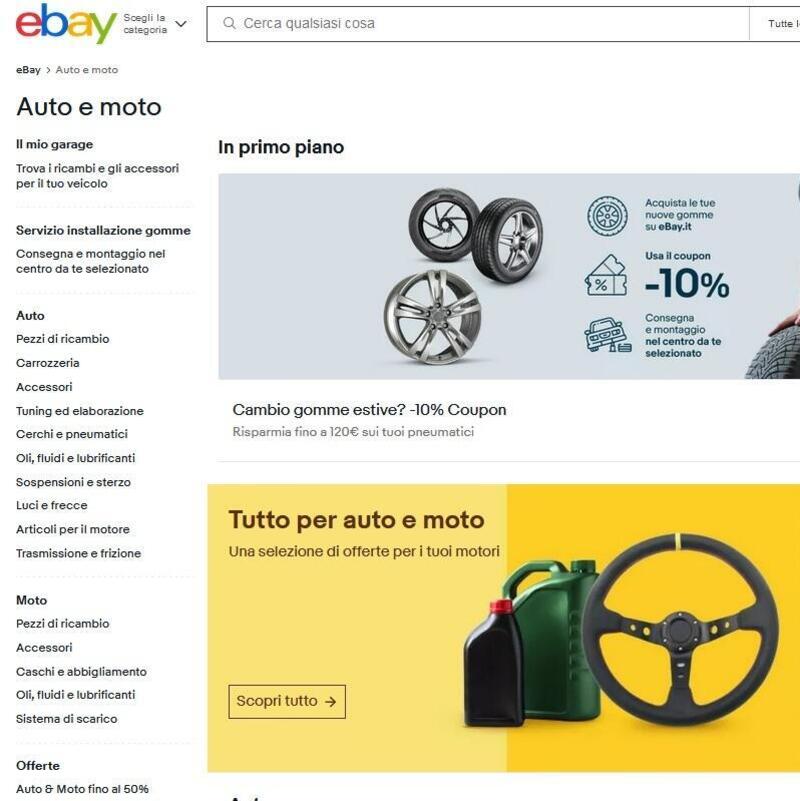Click the percent coupon ticket icon
Screen dimensions: 800x801
coord(606,275)
